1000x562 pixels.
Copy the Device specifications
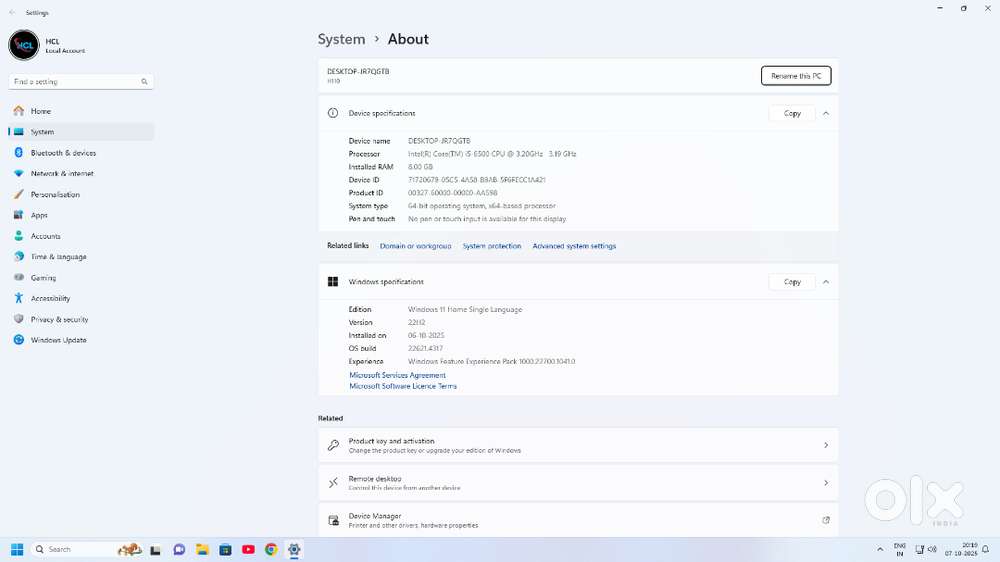pos(792,113)
